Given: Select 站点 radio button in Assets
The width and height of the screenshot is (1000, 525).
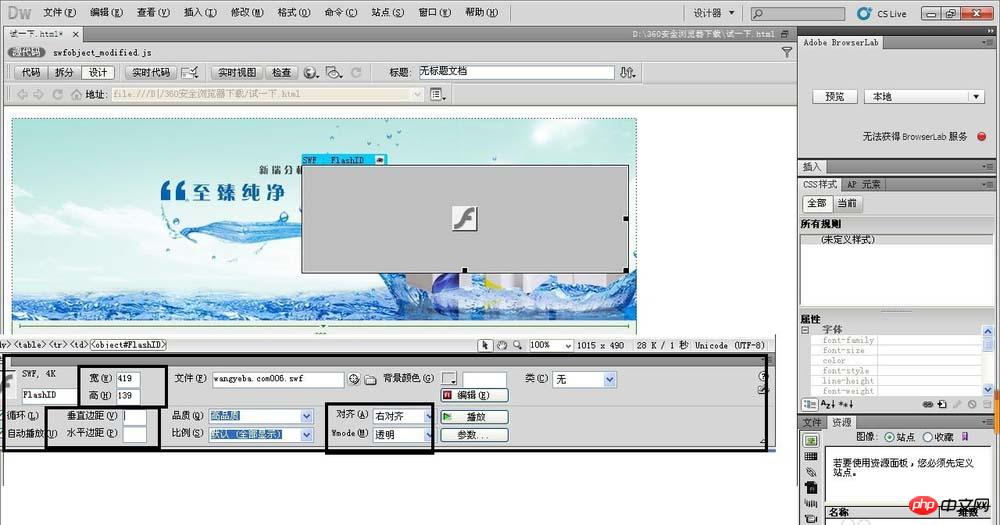Looking at the screenshot, I should [x=890, y=437].
